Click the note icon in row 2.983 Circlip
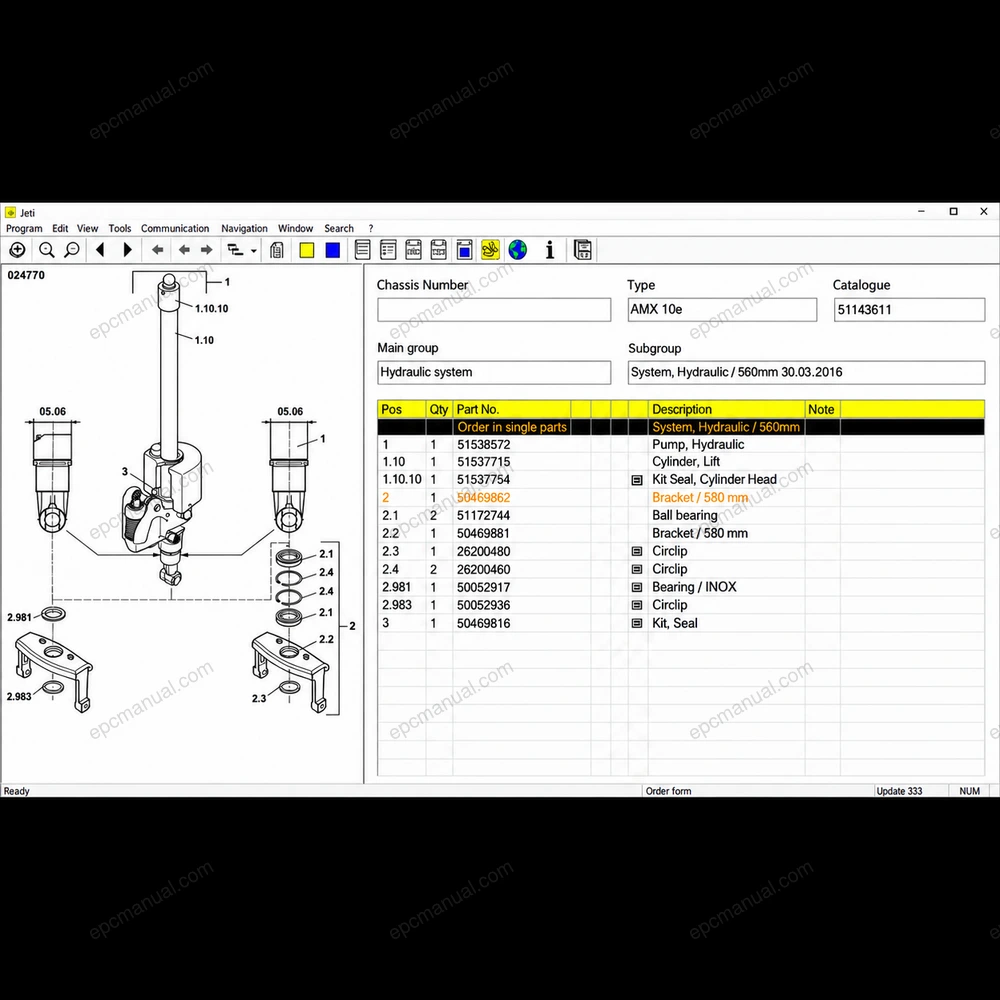Screen dimensions: 1000x1000 coord(636,605)
